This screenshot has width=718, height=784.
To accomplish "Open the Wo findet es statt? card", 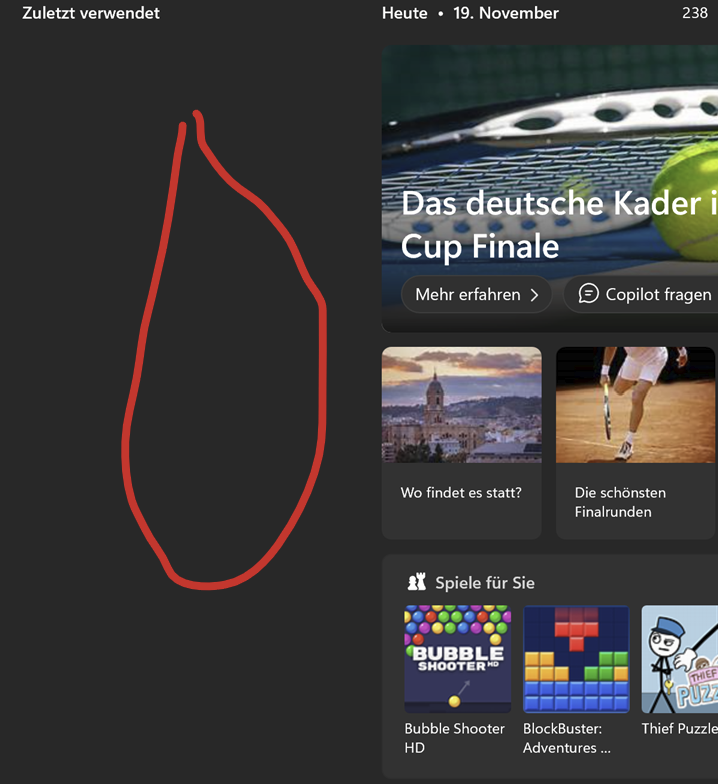I will coord(462,442).
